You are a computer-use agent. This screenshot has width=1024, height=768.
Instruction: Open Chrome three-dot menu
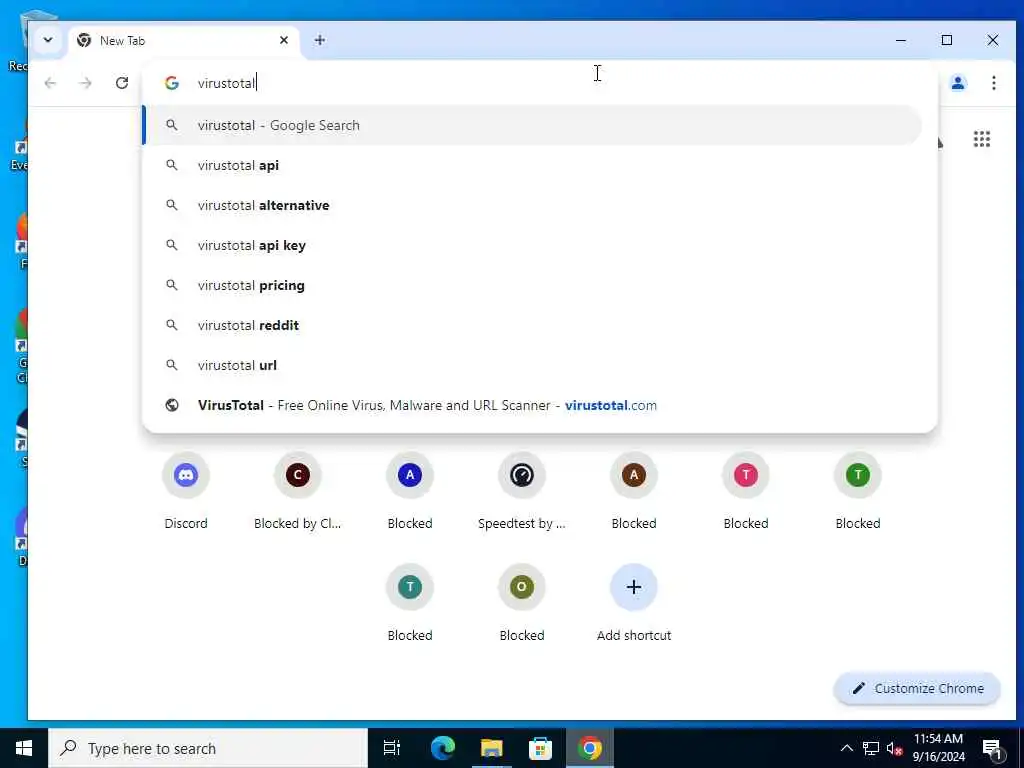point(993,83)
